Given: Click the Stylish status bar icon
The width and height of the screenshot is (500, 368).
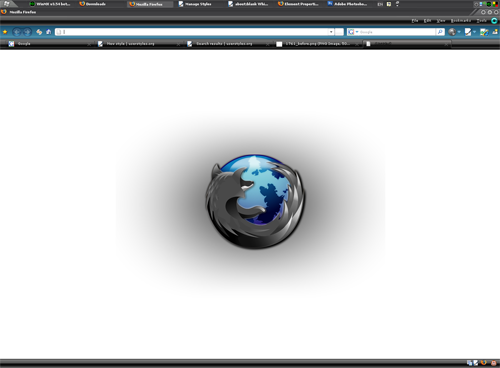Looking at the screenshot, I should 476,363.
